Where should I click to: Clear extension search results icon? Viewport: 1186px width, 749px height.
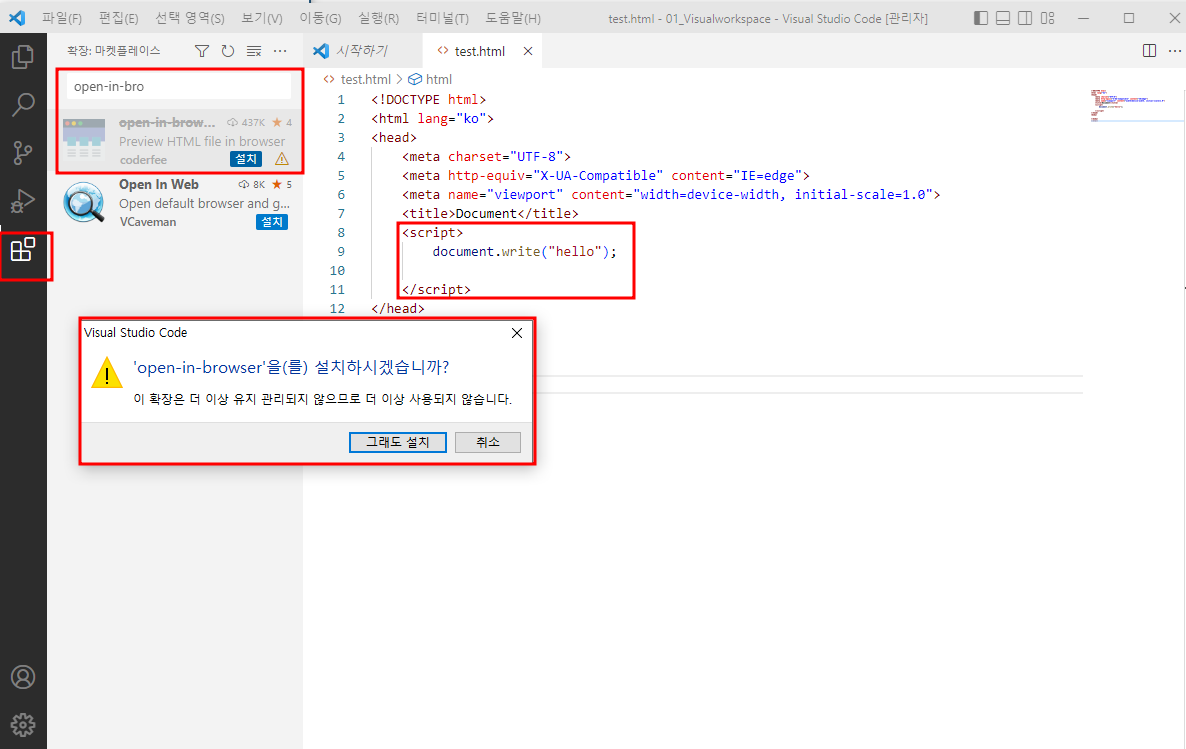(x=254, y=51)
